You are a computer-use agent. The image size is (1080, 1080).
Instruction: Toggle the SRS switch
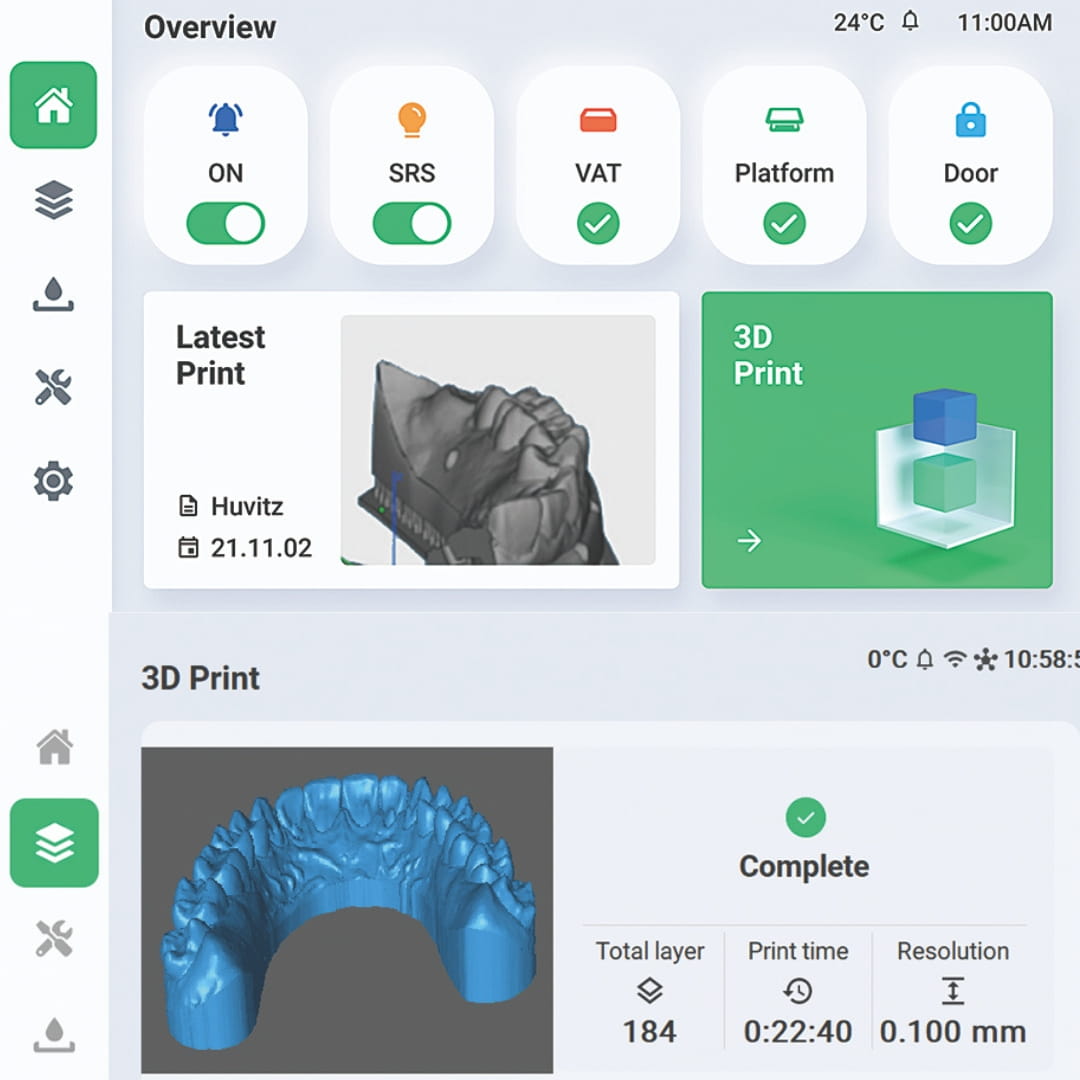coord(411,223)
